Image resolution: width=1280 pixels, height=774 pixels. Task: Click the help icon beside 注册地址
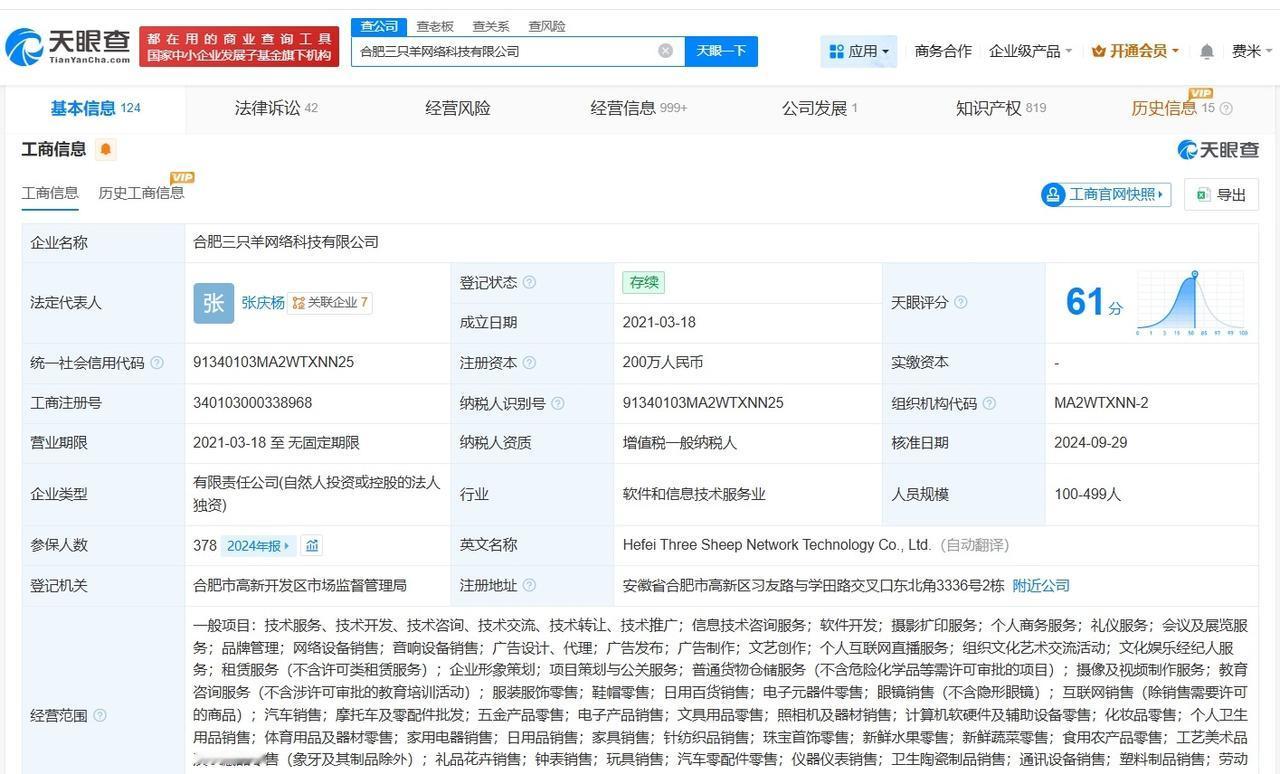[529, 585]
